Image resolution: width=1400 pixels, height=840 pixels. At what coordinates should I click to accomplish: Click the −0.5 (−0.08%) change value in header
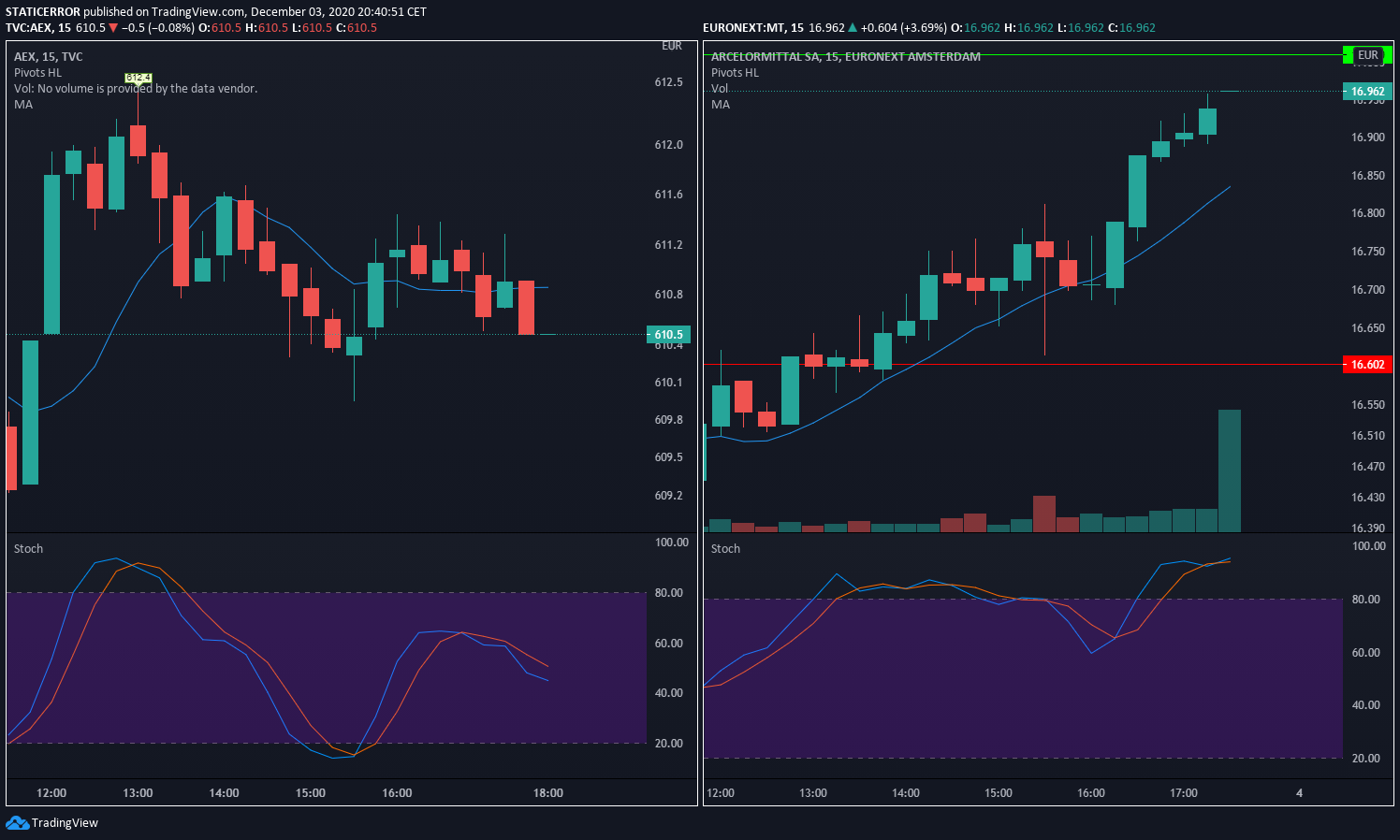coord(158,28)
